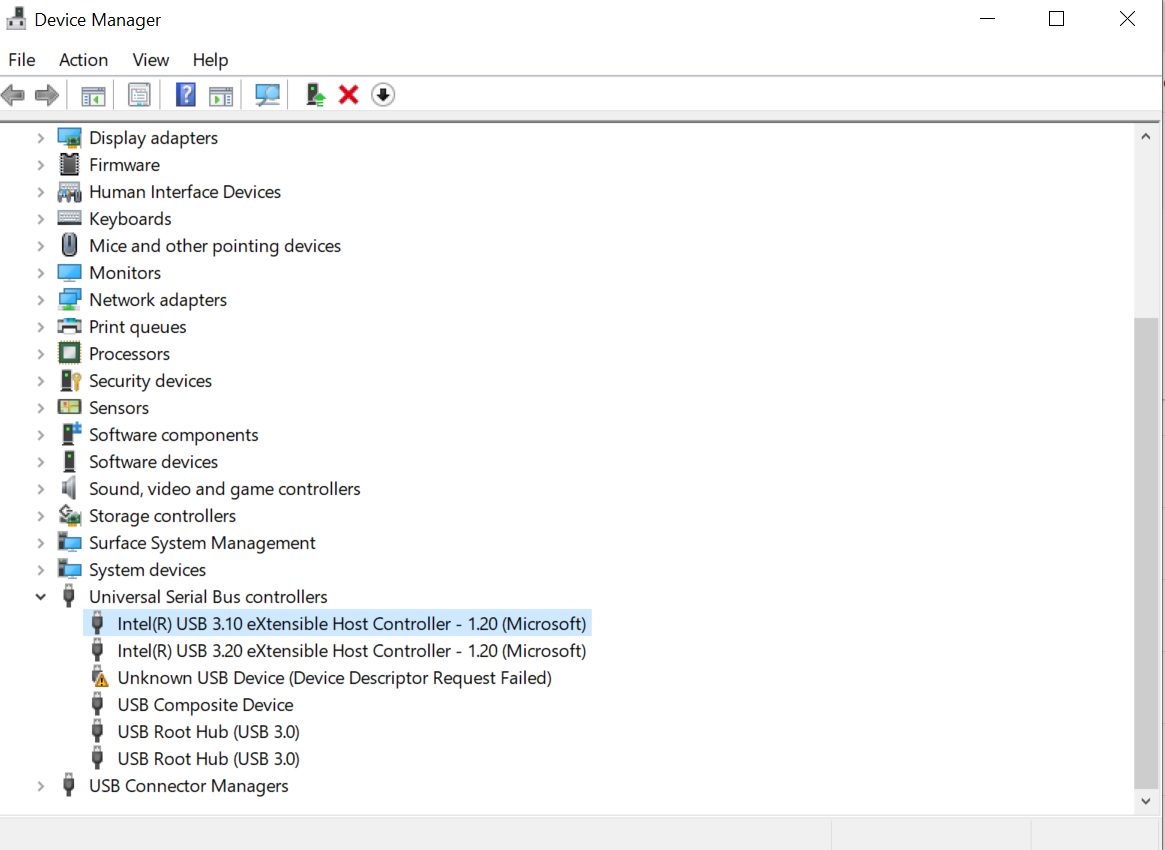
Task: Click the Security devices key icon
Action: pos(70,380)
